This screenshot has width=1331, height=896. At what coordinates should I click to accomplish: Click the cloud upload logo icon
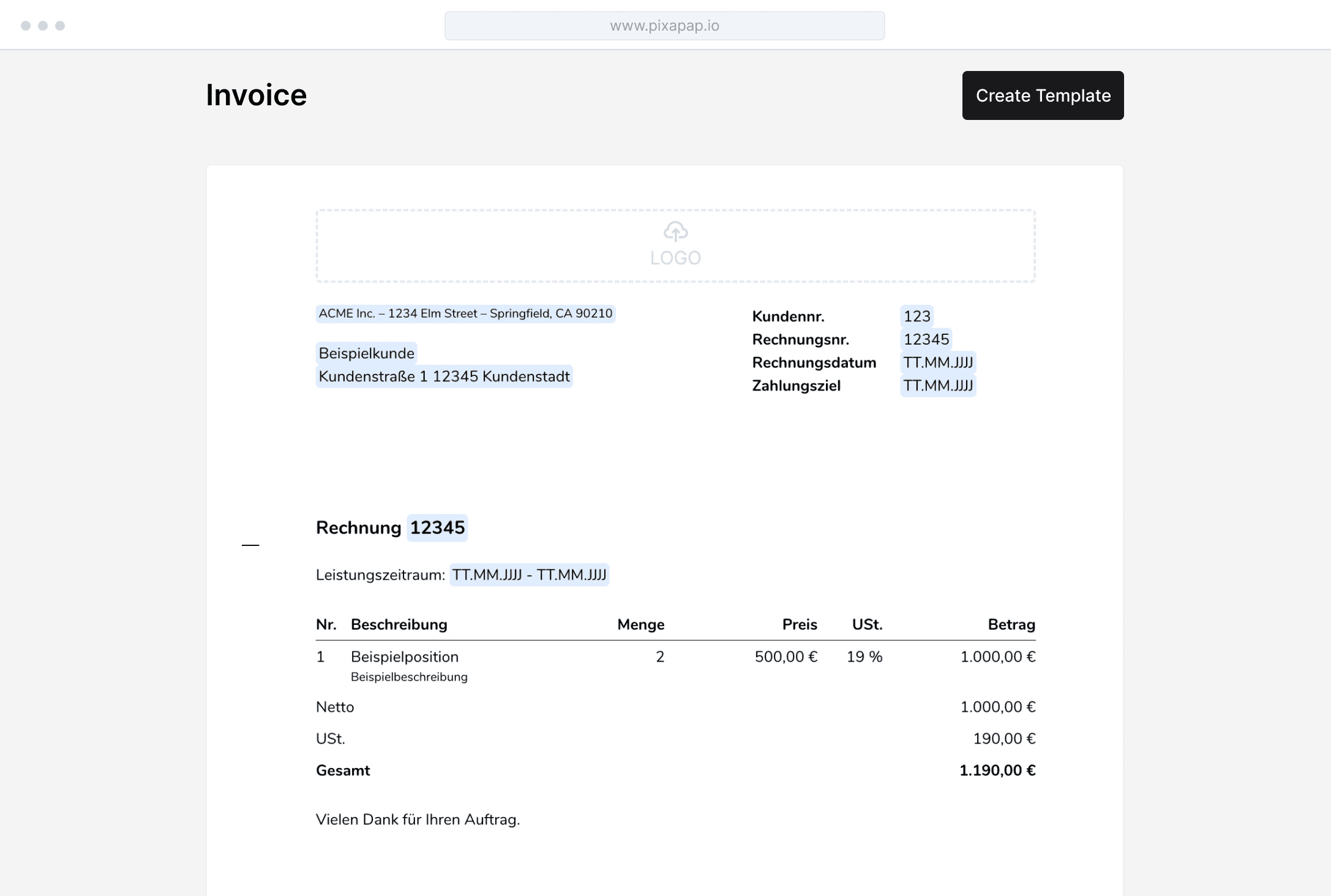[x=675, y=231]
